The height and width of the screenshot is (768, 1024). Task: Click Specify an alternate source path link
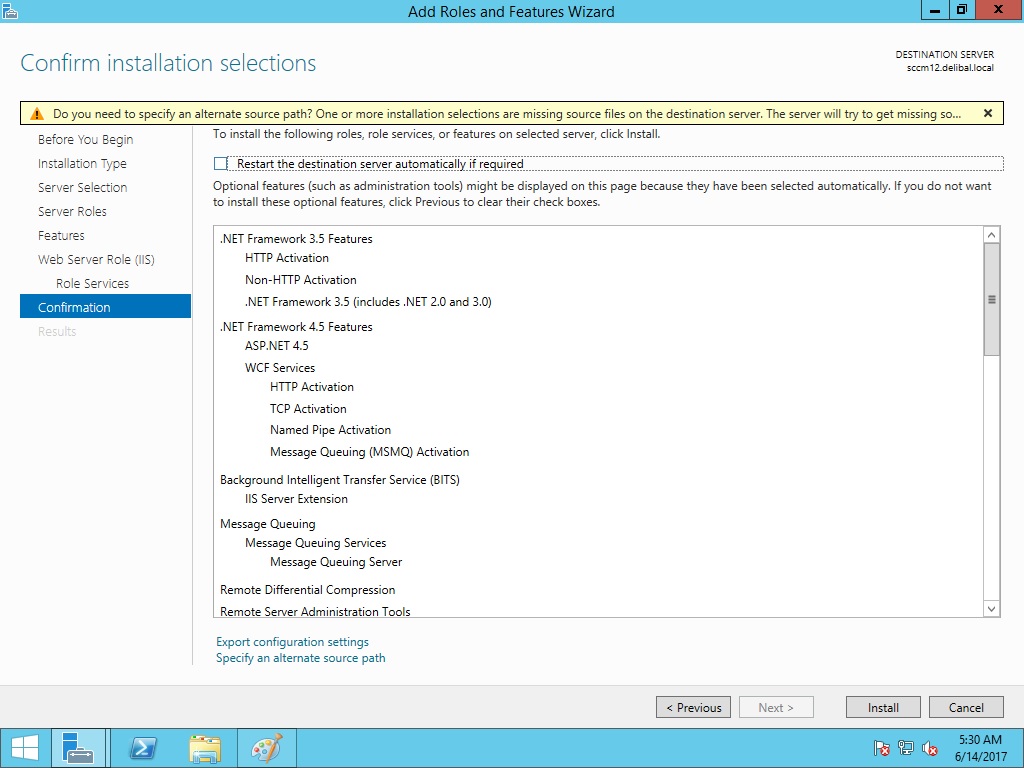click(300, 658)
